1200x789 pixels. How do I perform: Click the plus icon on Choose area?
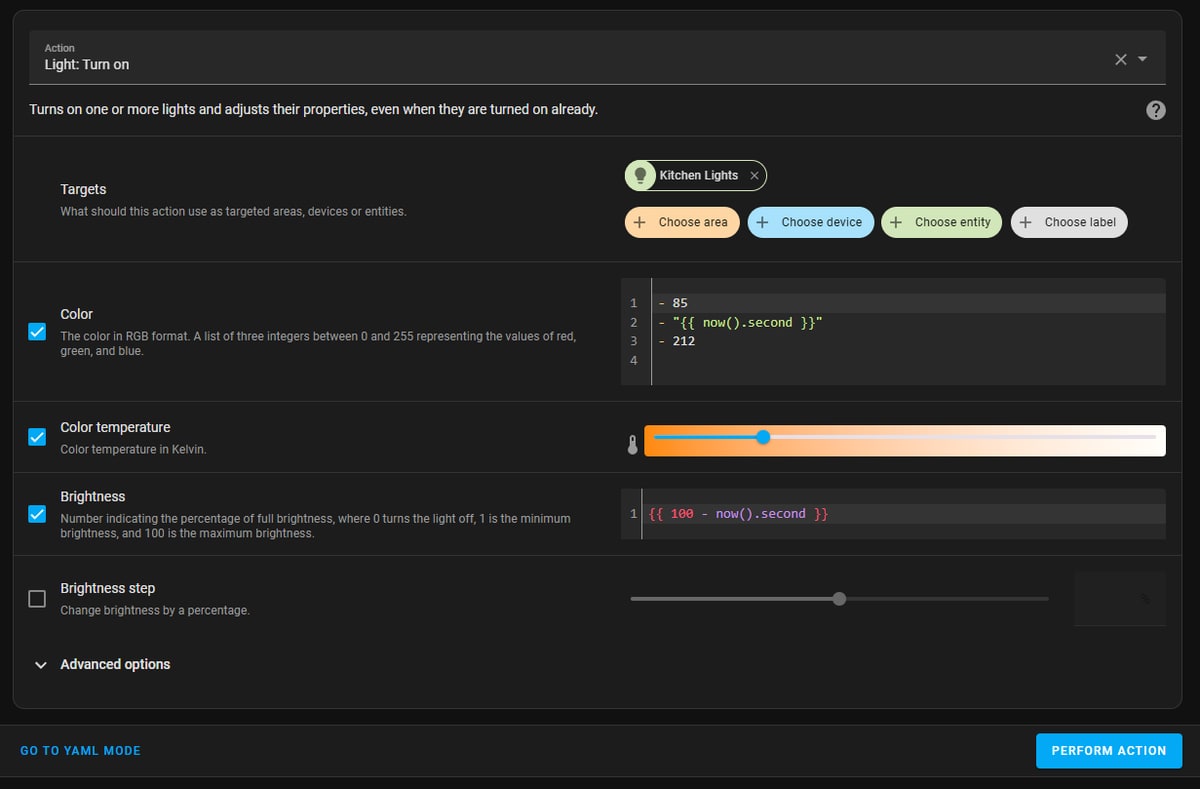pyautogui.click(x=639, y=222)
